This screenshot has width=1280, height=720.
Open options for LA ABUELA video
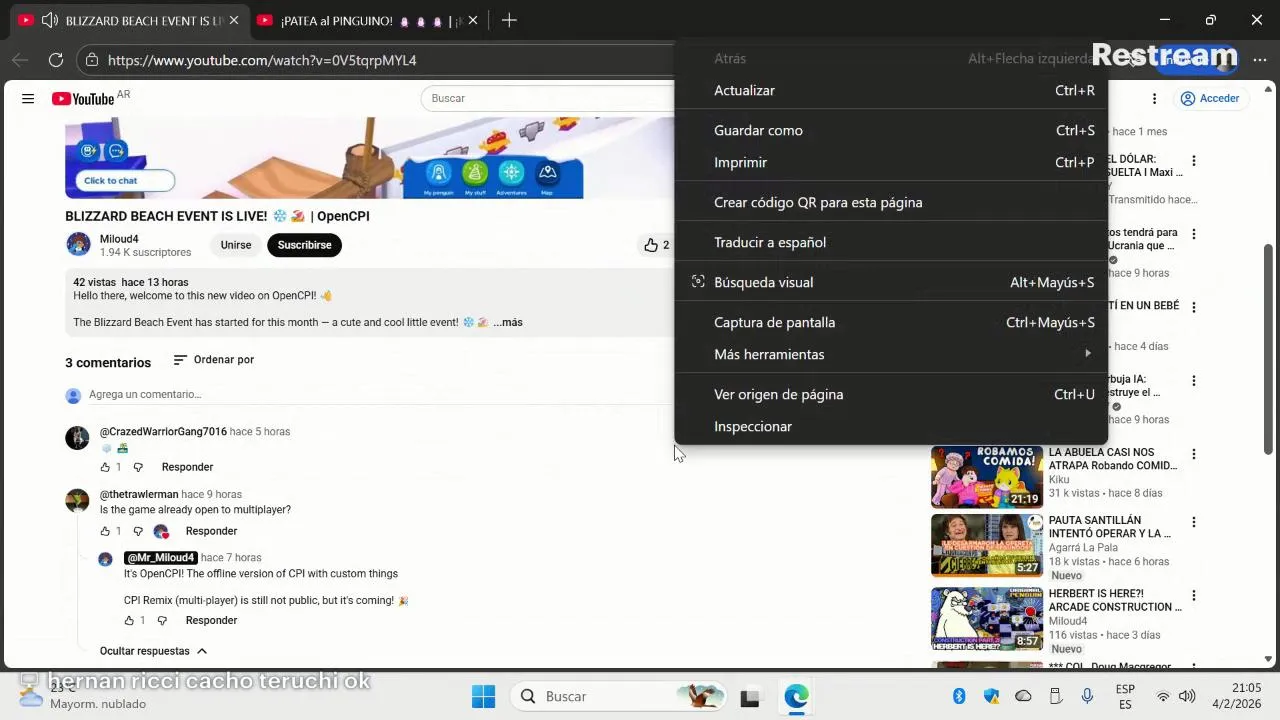point(1193,454)
